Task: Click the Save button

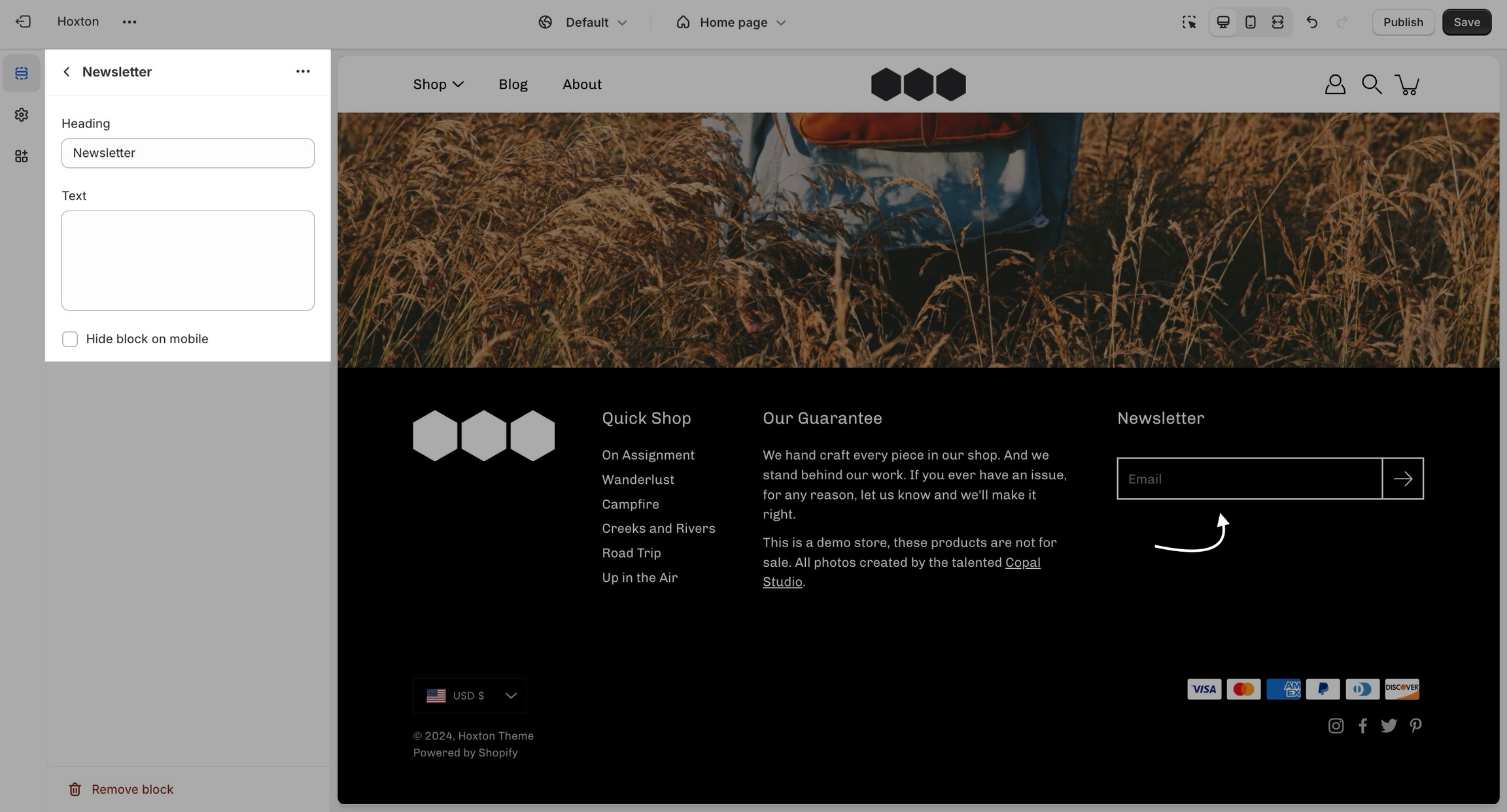Action: pos(1466,22)
